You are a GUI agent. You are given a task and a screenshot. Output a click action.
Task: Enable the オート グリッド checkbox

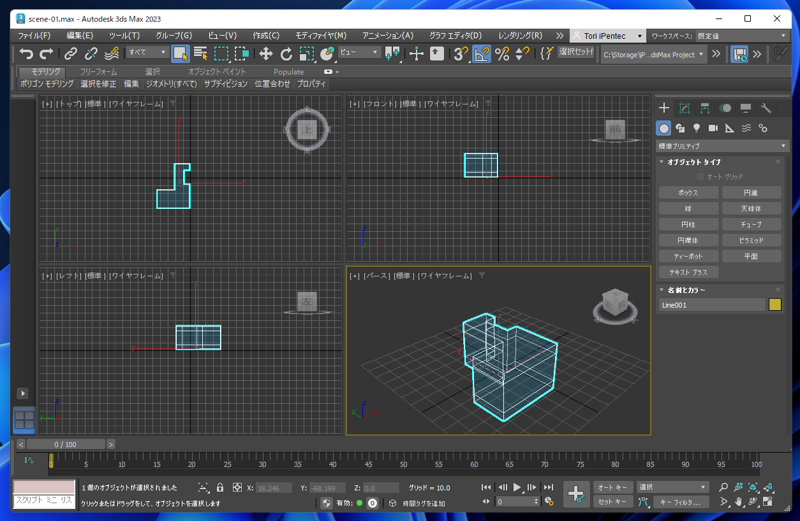tap(701, 177)
